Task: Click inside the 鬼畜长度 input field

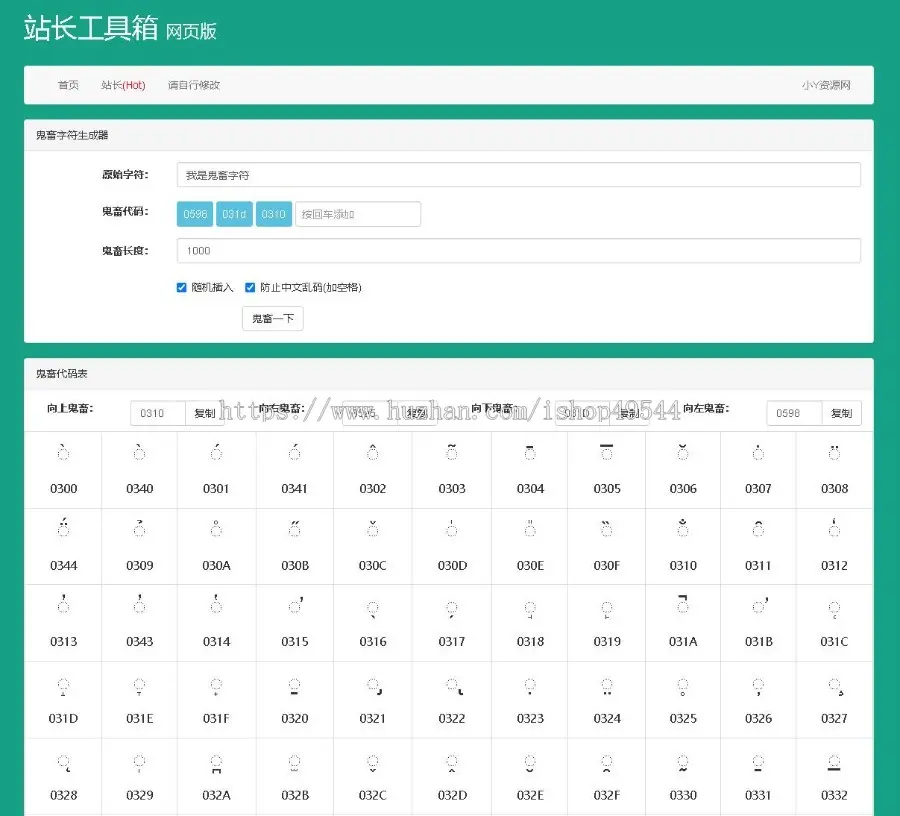Action: 517,251
